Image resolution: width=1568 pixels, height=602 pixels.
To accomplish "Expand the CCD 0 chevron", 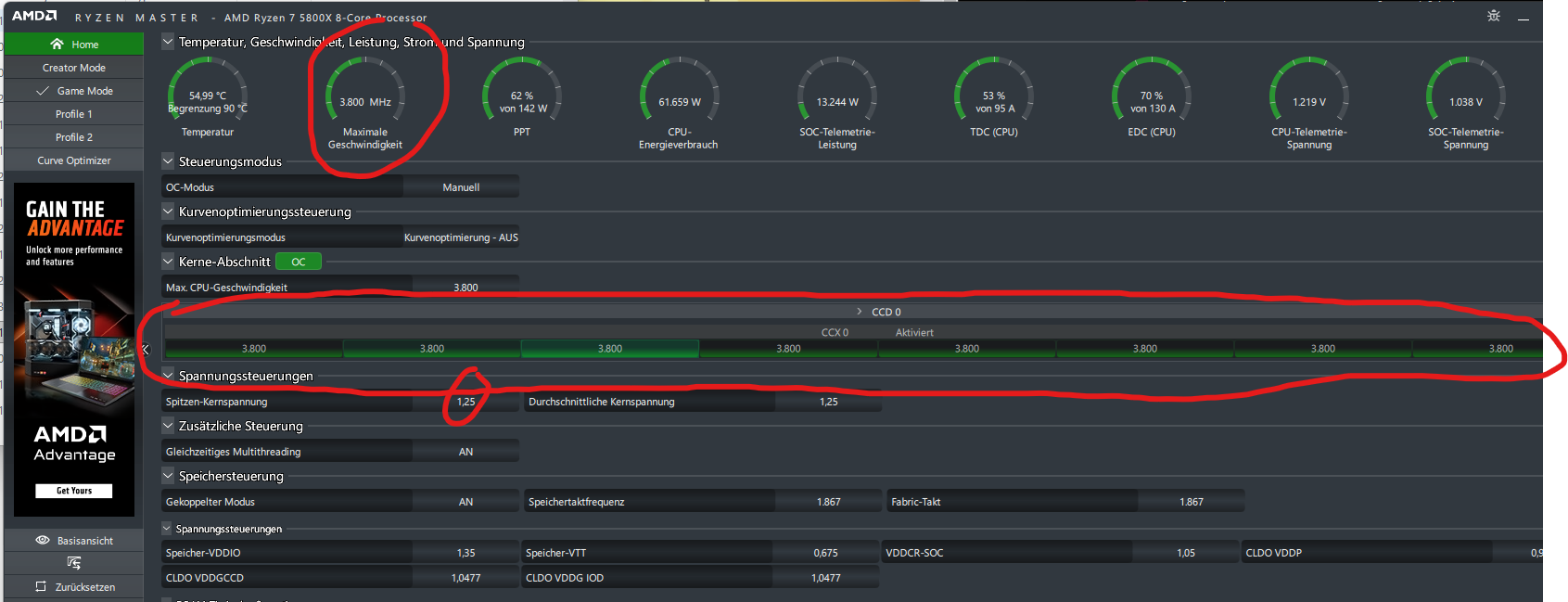I will (x=860, y=312).
